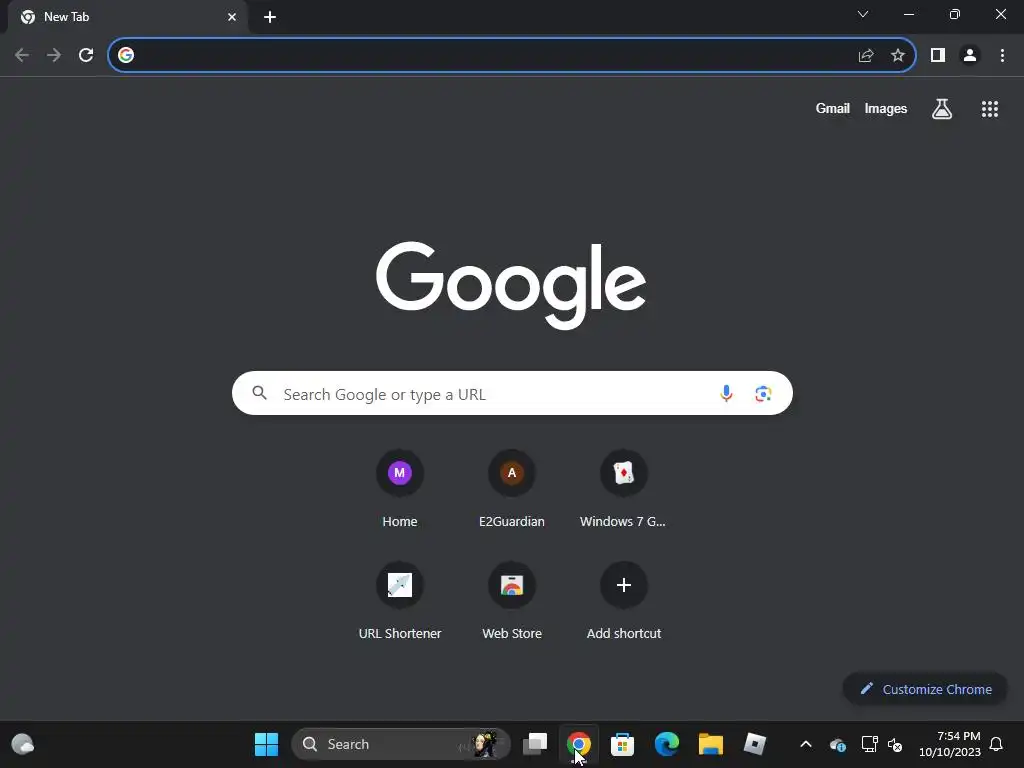Open Google Images link

click(886, 109)
